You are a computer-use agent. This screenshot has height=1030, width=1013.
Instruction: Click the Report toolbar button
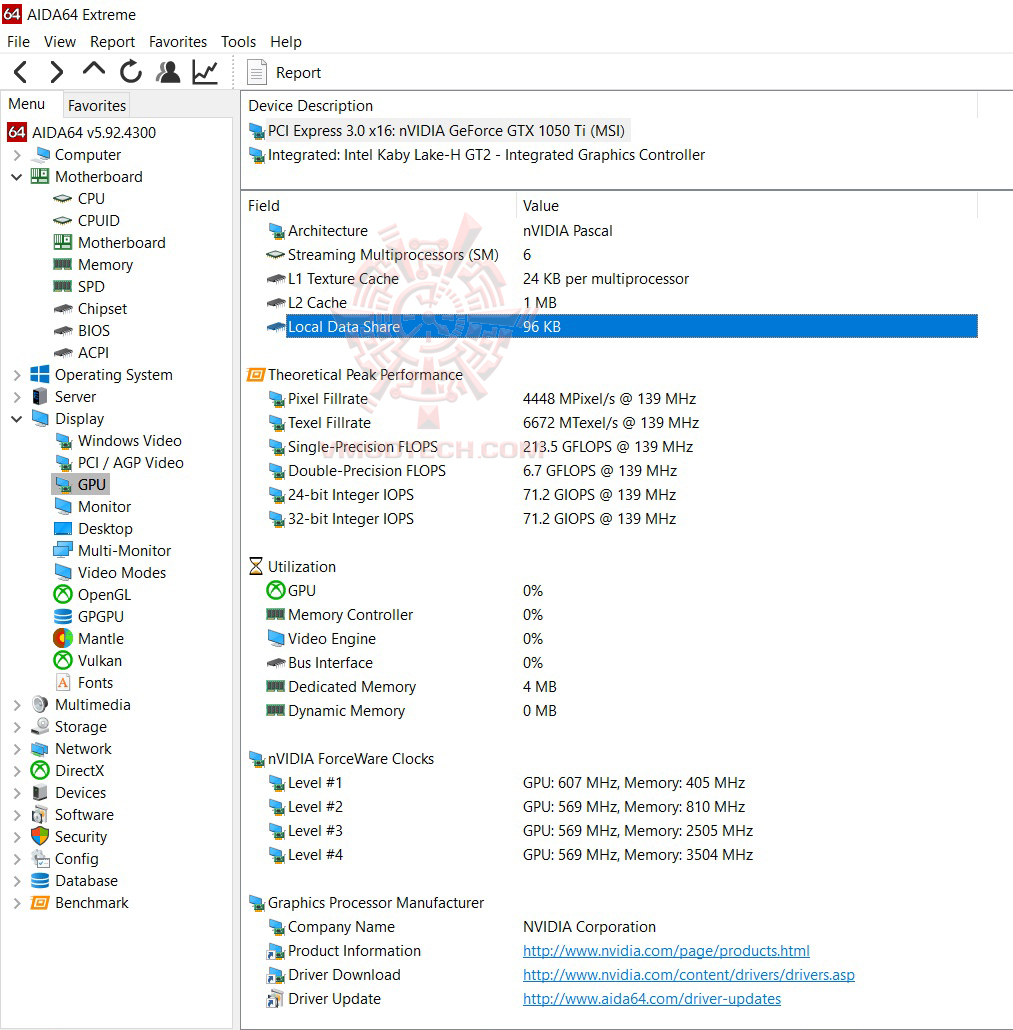(284, 72)
